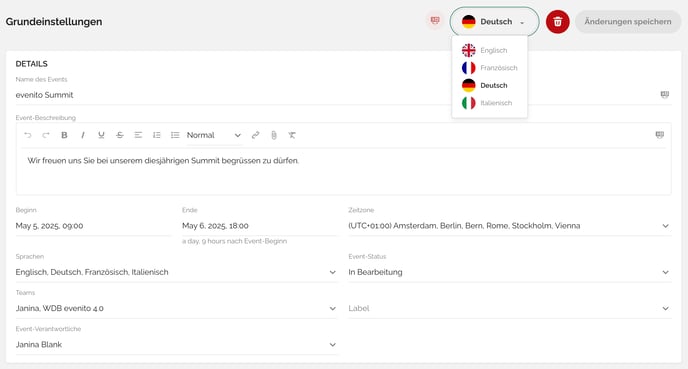This screenshot has width=688, height=369.
Task: Click the translation icon in description editor
Action: click(x=659, y=135)
